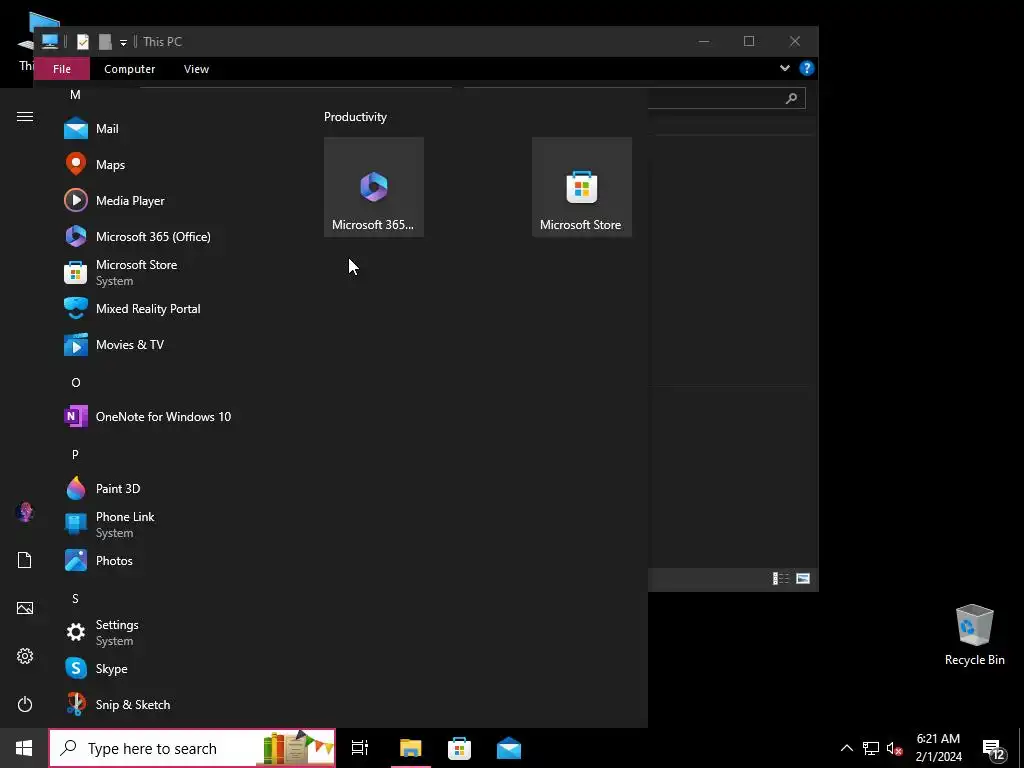
Task: Maximize the This PC window
Action: (x=749, y=41)
